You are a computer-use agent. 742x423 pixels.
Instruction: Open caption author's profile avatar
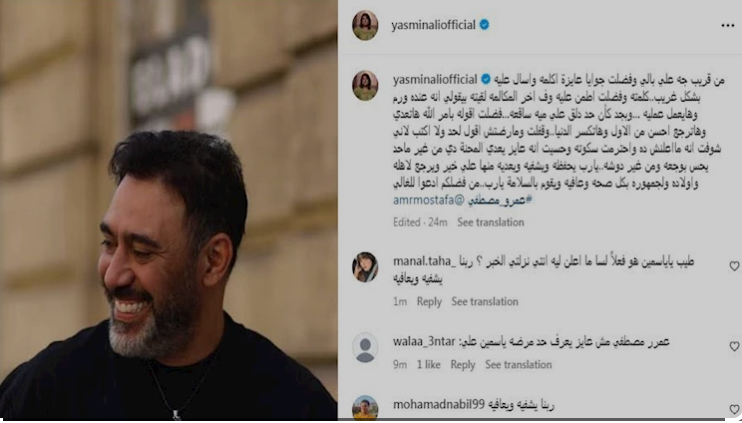click(x=365, y=86)
